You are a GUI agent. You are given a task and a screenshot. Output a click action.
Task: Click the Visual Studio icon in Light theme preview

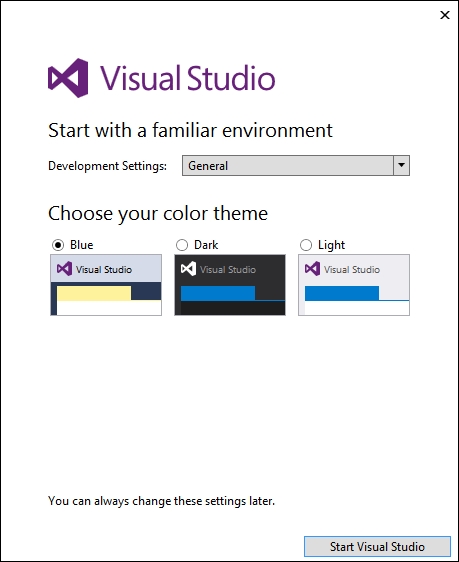pos(312,269)
